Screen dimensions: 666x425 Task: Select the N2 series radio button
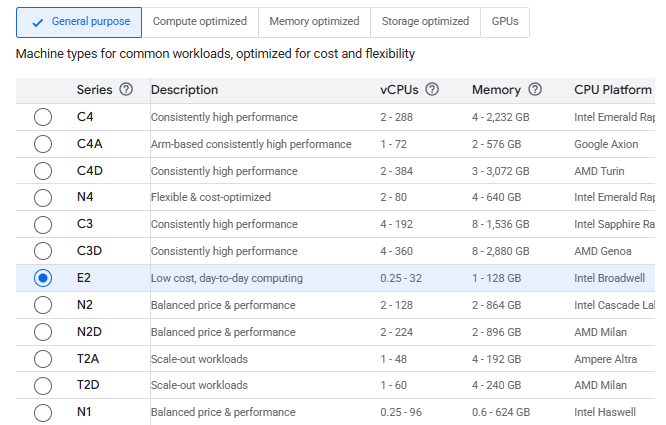click(x=43, y=305)
